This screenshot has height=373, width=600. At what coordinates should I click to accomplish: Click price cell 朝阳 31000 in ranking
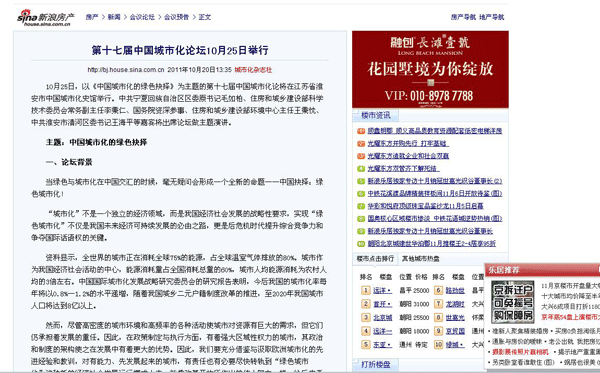pos(414,304)
